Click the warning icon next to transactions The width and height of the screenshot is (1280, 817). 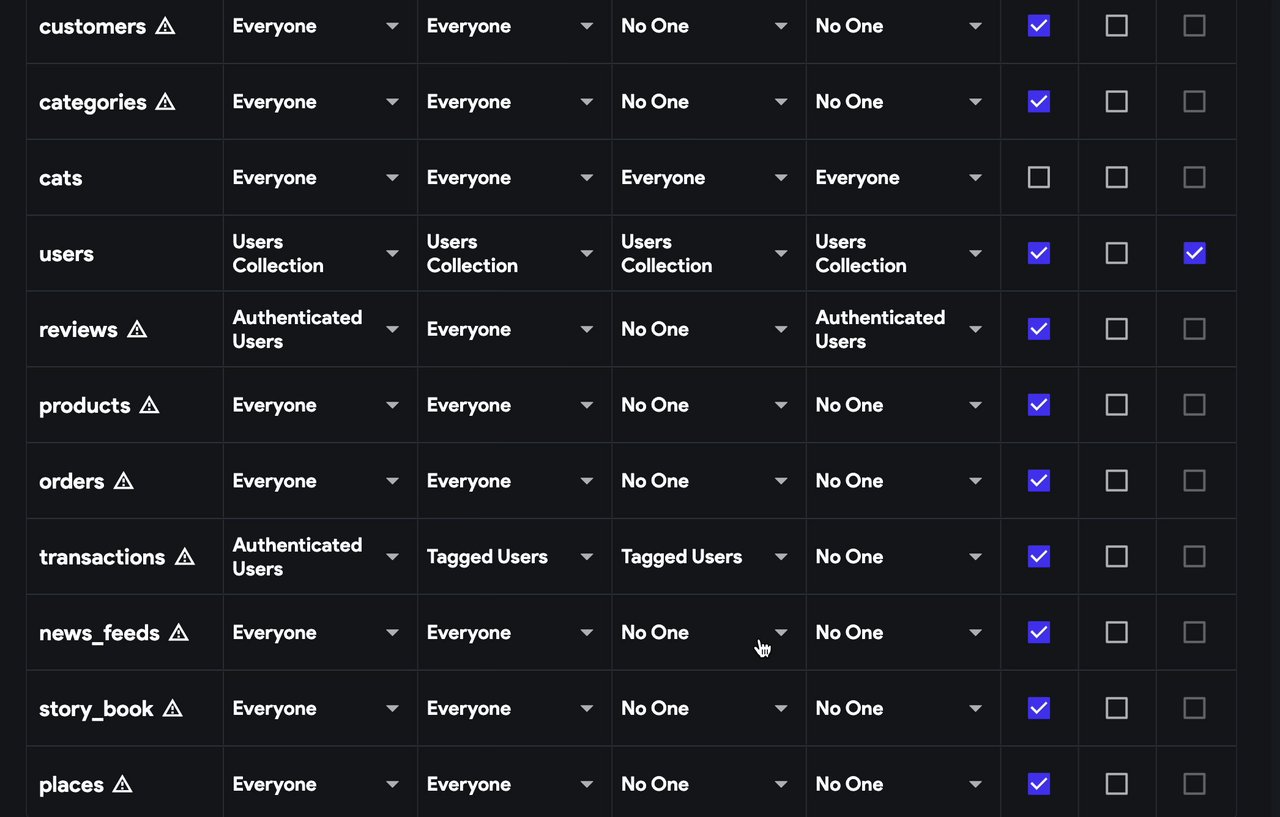click(x=185, y=557)
